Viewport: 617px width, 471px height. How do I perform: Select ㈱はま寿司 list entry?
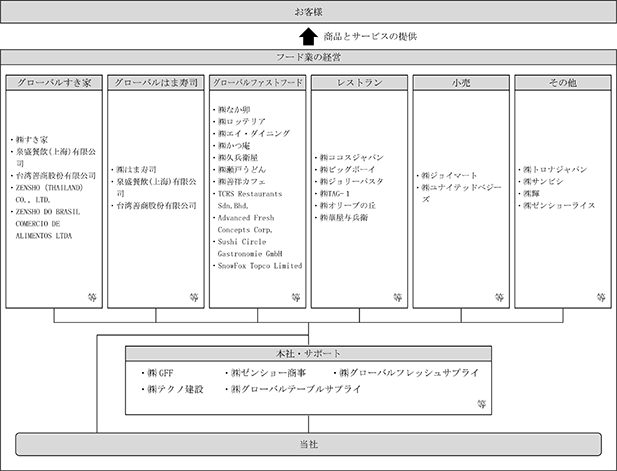[136, 170]
